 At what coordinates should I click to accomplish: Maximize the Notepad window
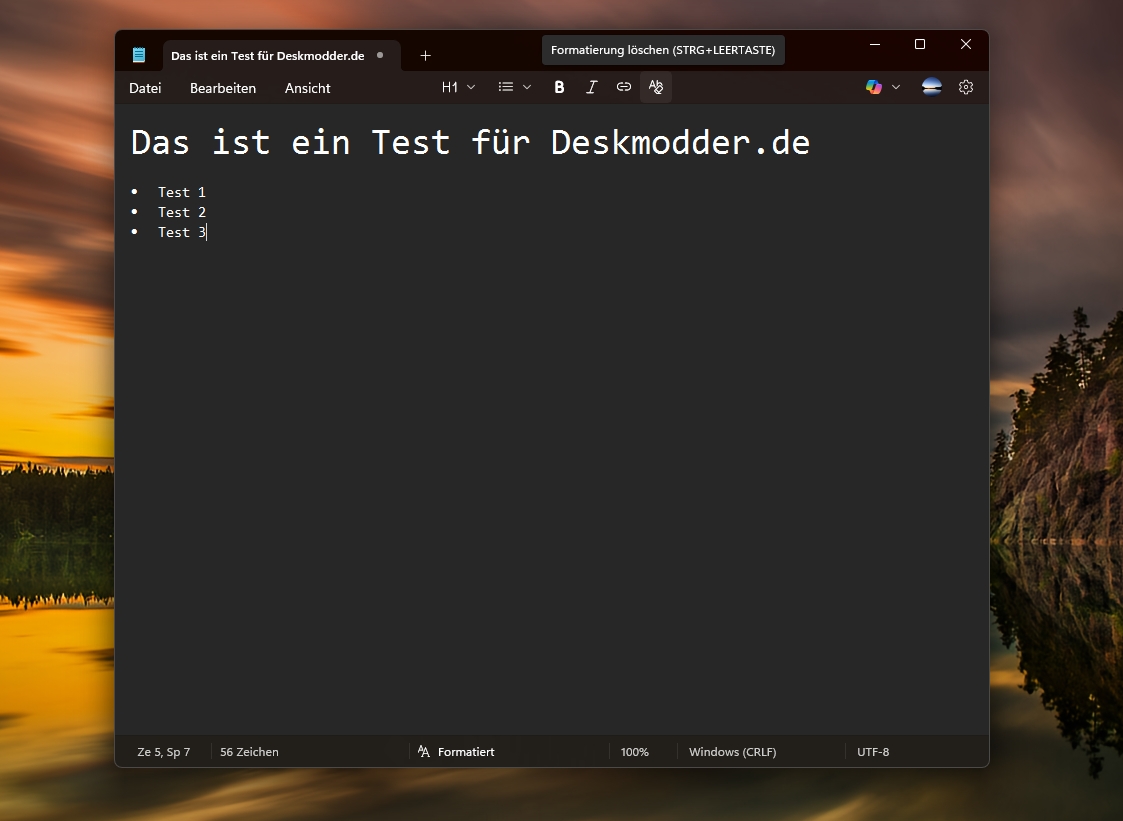(920, 44)
